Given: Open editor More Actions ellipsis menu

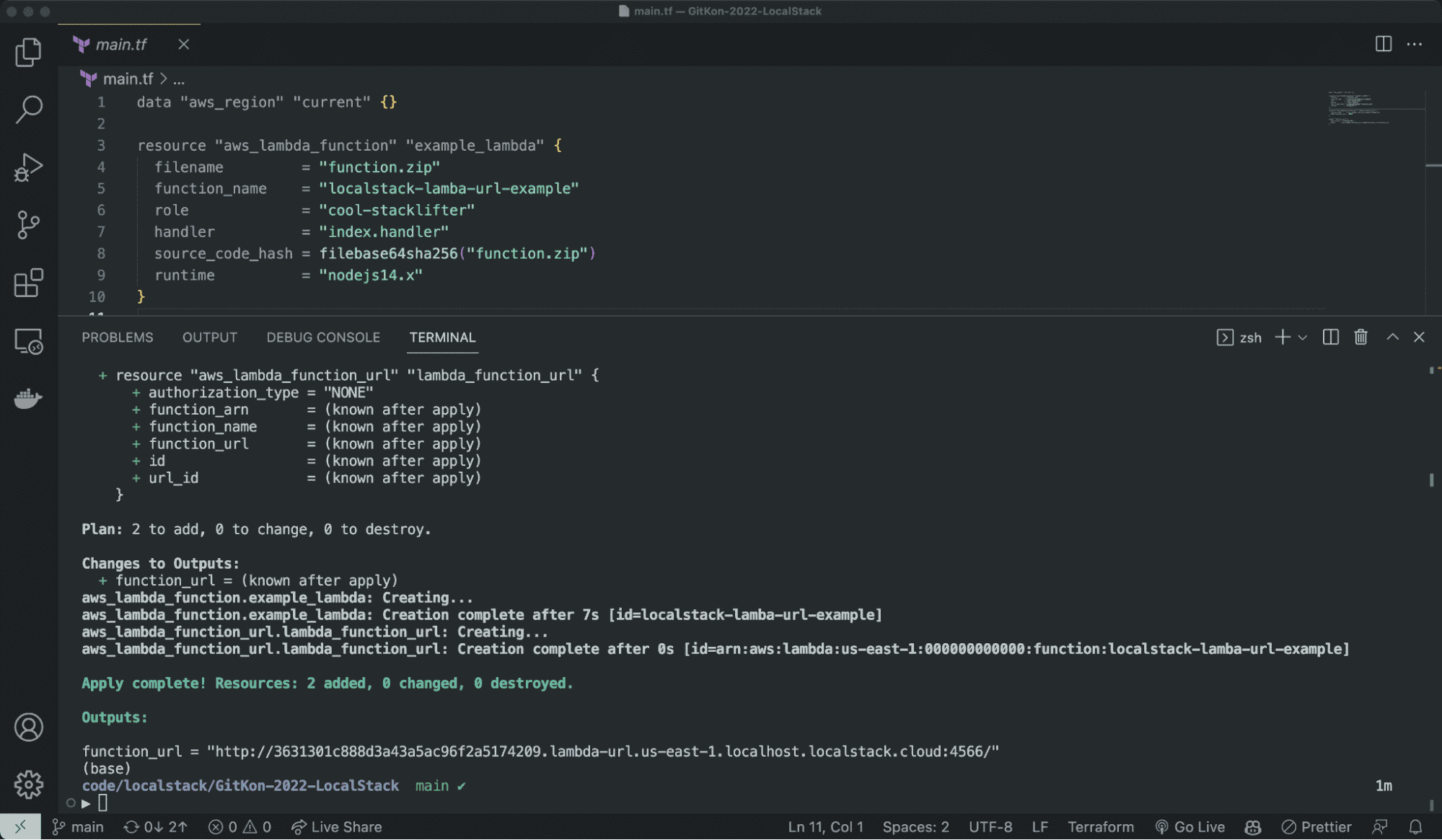Looking at the screenshot, I should (1414, 44).
